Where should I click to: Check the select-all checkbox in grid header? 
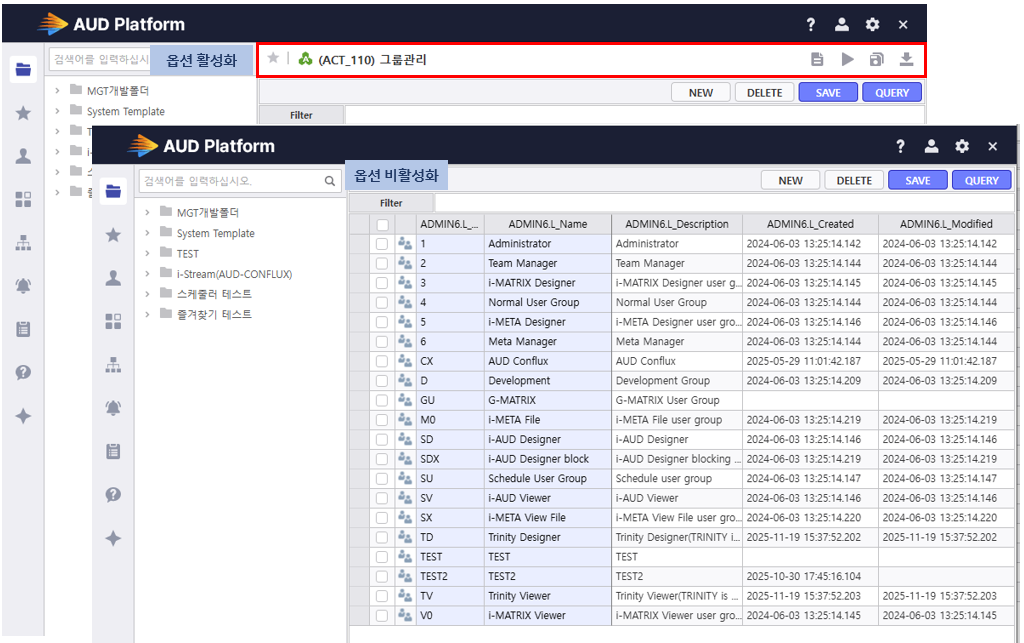pos(382,225)
